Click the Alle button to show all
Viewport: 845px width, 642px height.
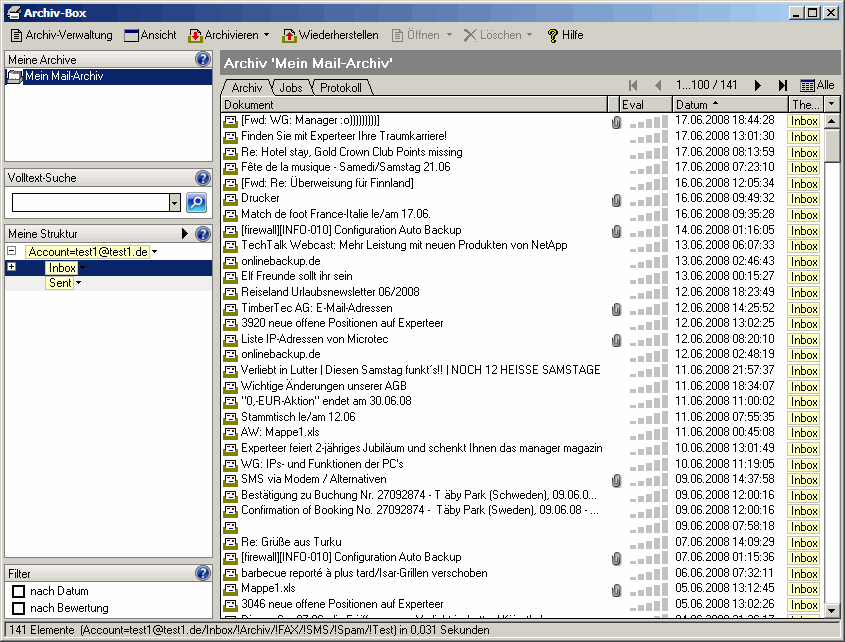coord(817,86)
